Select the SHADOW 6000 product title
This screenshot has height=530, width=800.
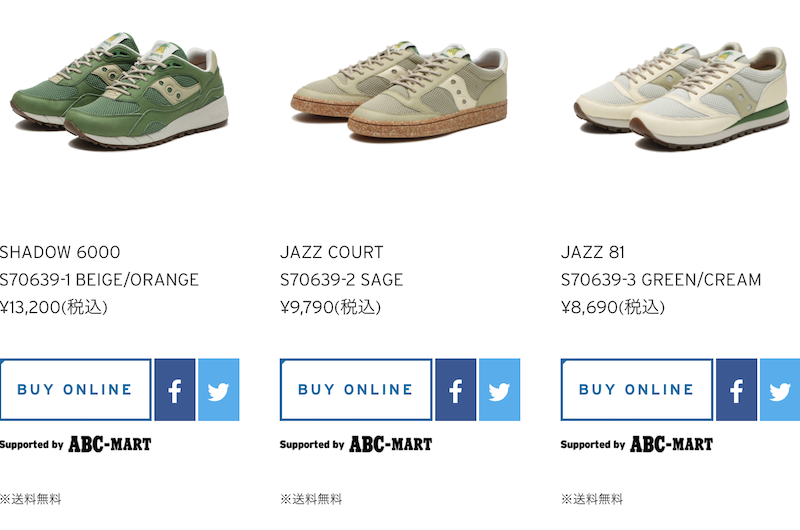coord(60,252)
